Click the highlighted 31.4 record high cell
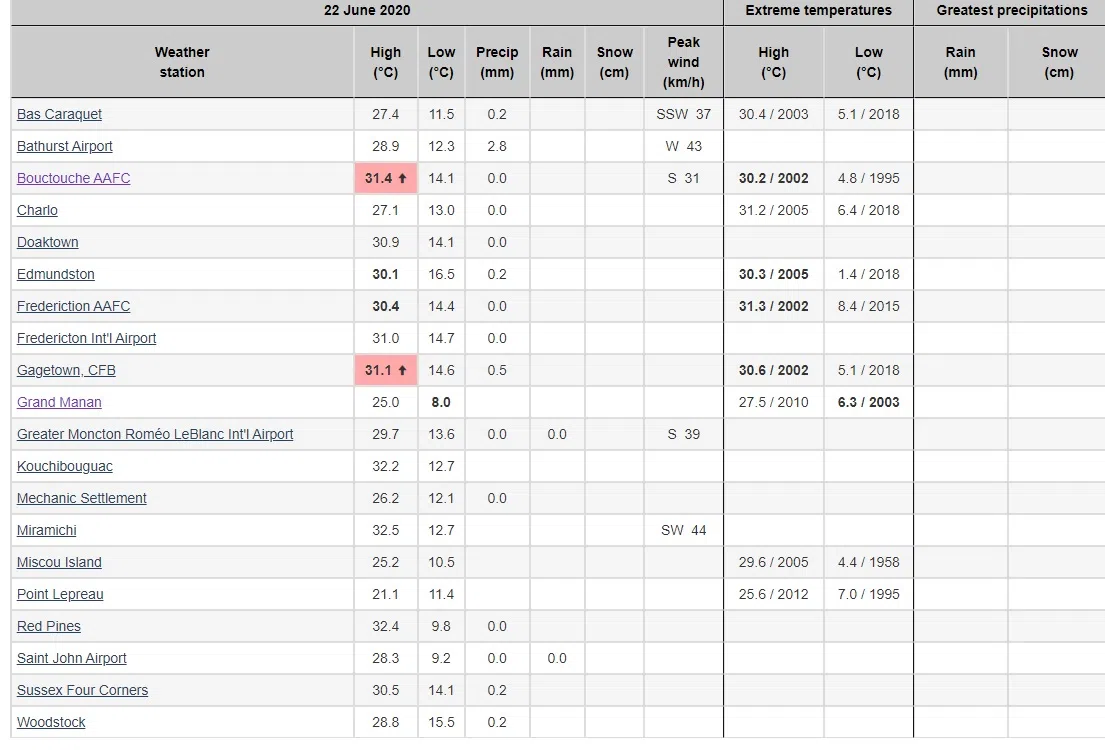The width and height of the screenshot is (1105, 750). pyautogui.click(x=385, y=178)
